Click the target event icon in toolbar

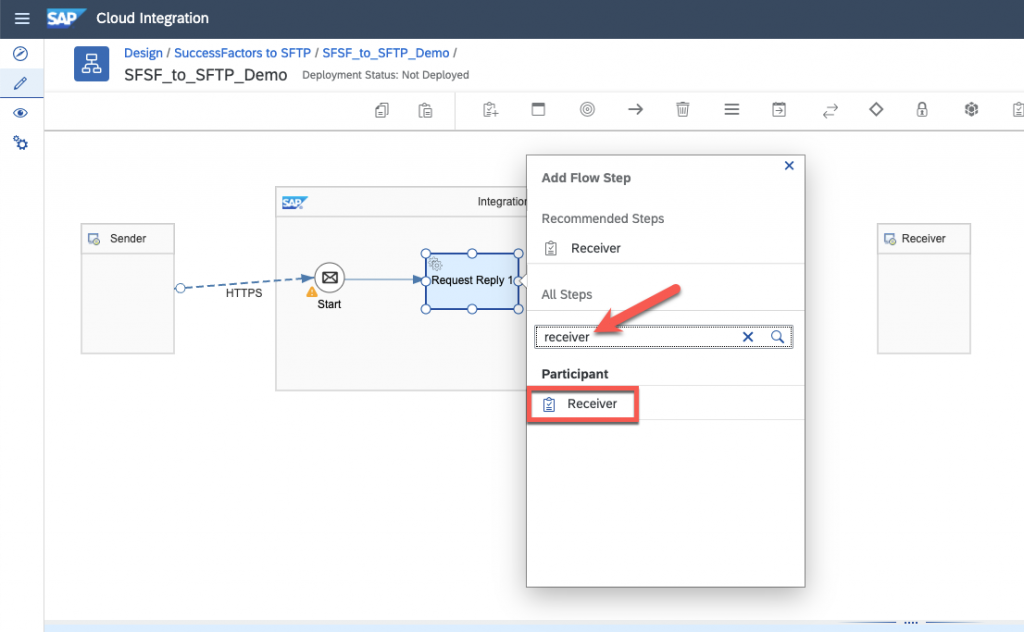click(x=587, y=110)
